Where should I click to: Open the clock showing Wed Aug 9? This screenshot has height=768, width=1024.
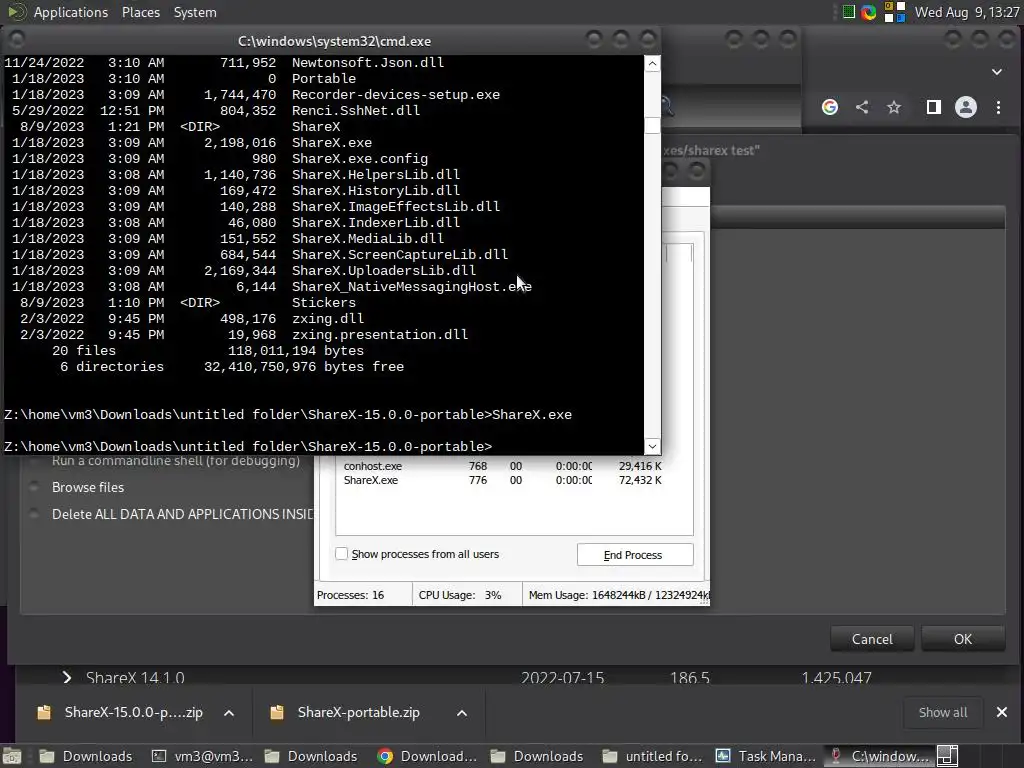[x=967, y=12]
